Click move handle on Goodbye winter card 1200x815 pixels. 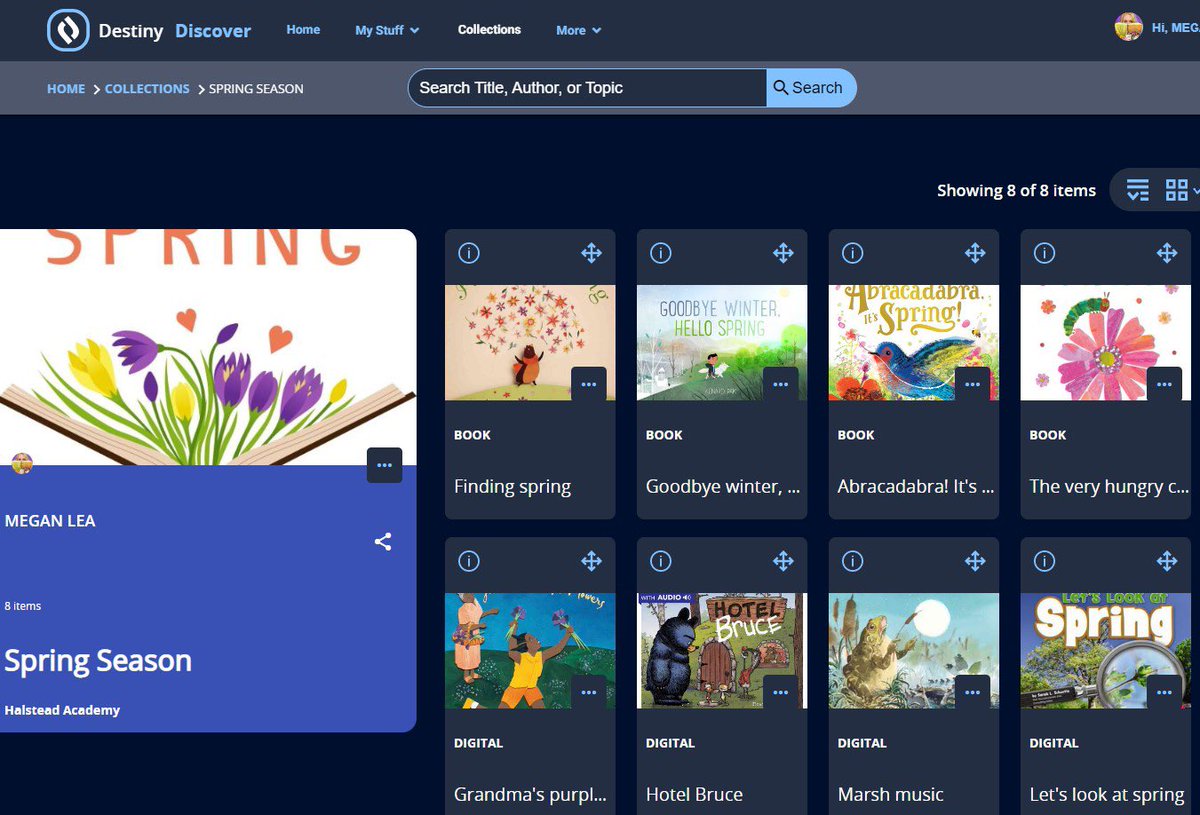pos(783,253)
